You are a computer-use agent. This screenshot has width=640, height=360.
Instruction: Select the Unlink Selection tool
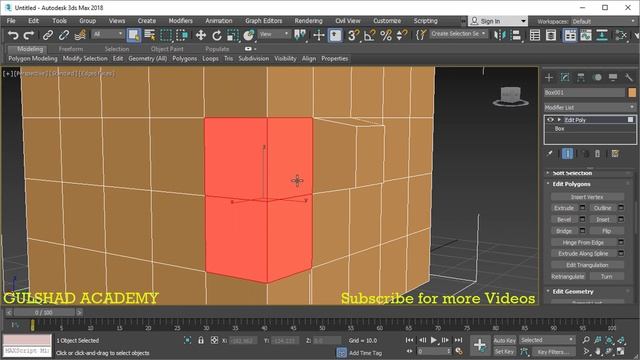64,35
